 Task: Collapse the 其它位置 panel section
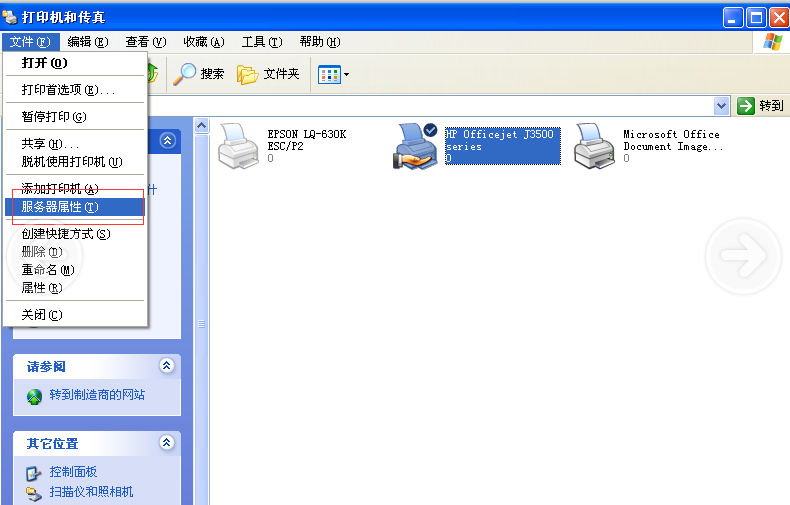point(167,442)
